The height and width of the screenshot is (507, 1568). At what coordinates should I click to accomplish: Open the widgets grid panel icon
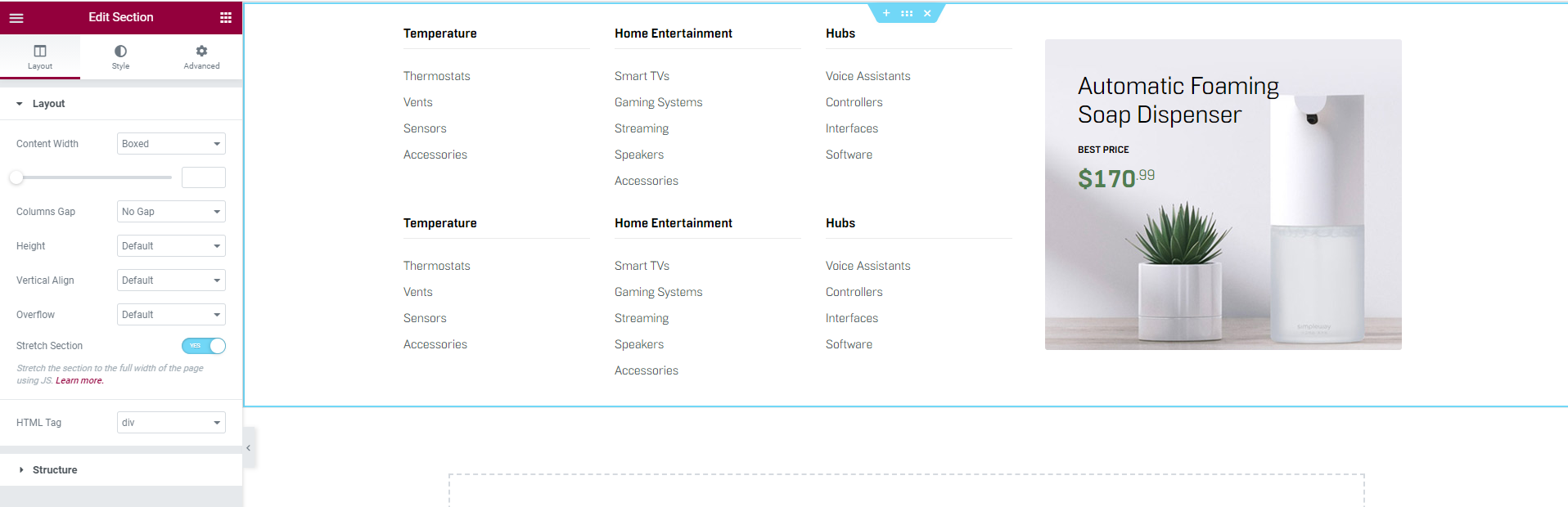pyautogui.click(x=226, y=17)
